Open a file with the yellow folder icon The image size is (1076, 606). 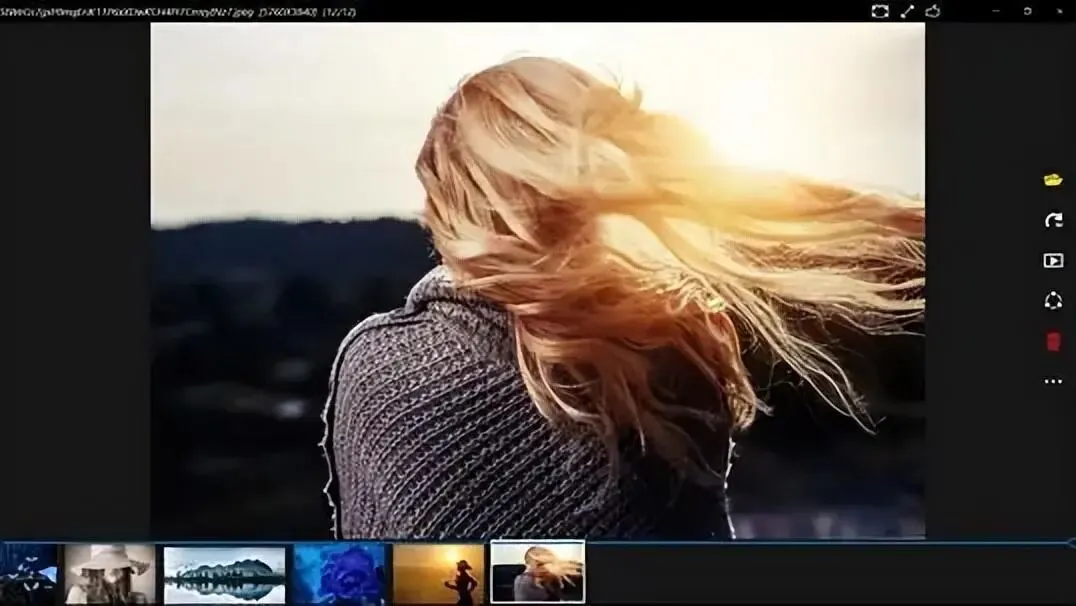[x=1053, y=180]
